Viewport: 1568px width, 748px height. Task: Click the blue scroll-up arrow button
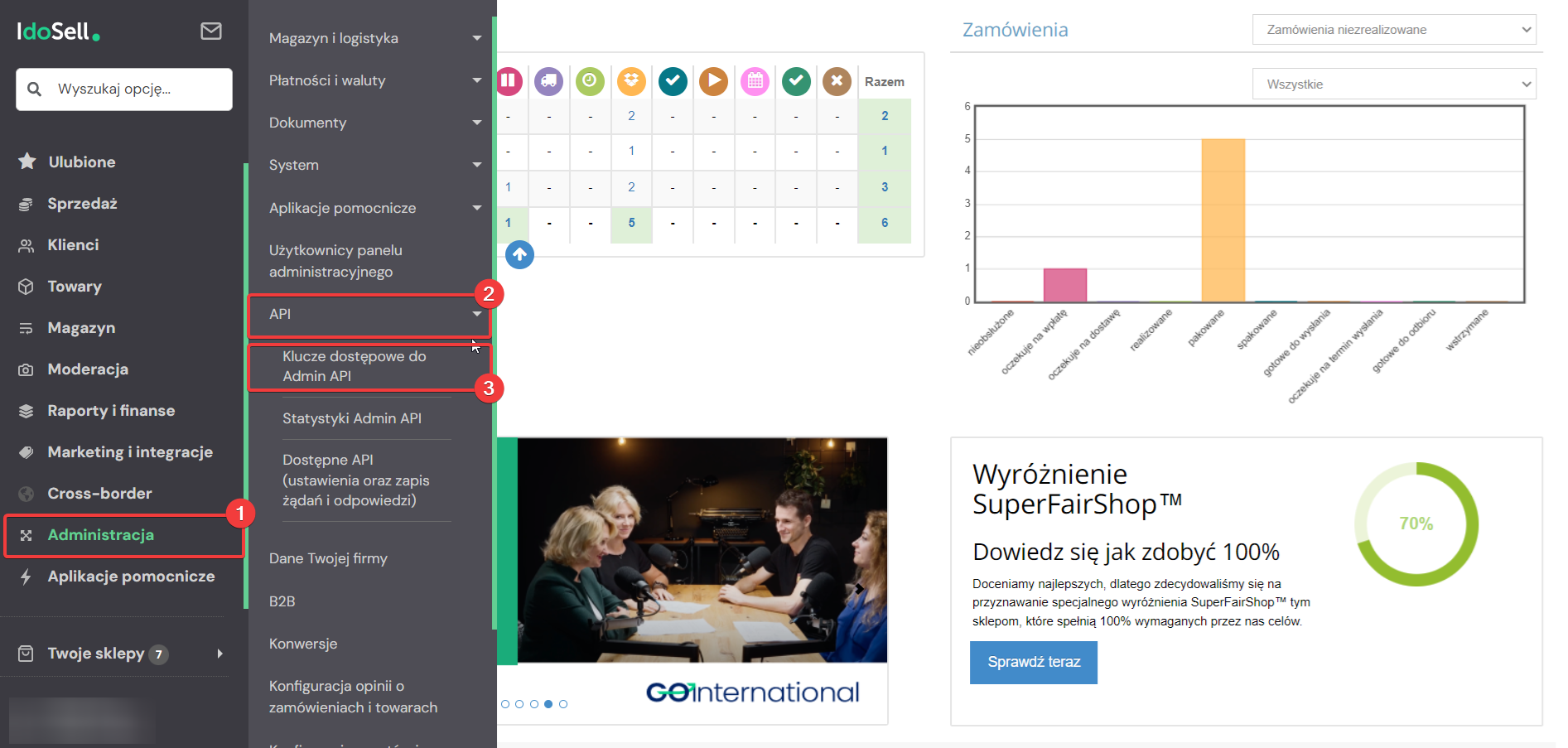pyautogui.click(x=519, y=254)
